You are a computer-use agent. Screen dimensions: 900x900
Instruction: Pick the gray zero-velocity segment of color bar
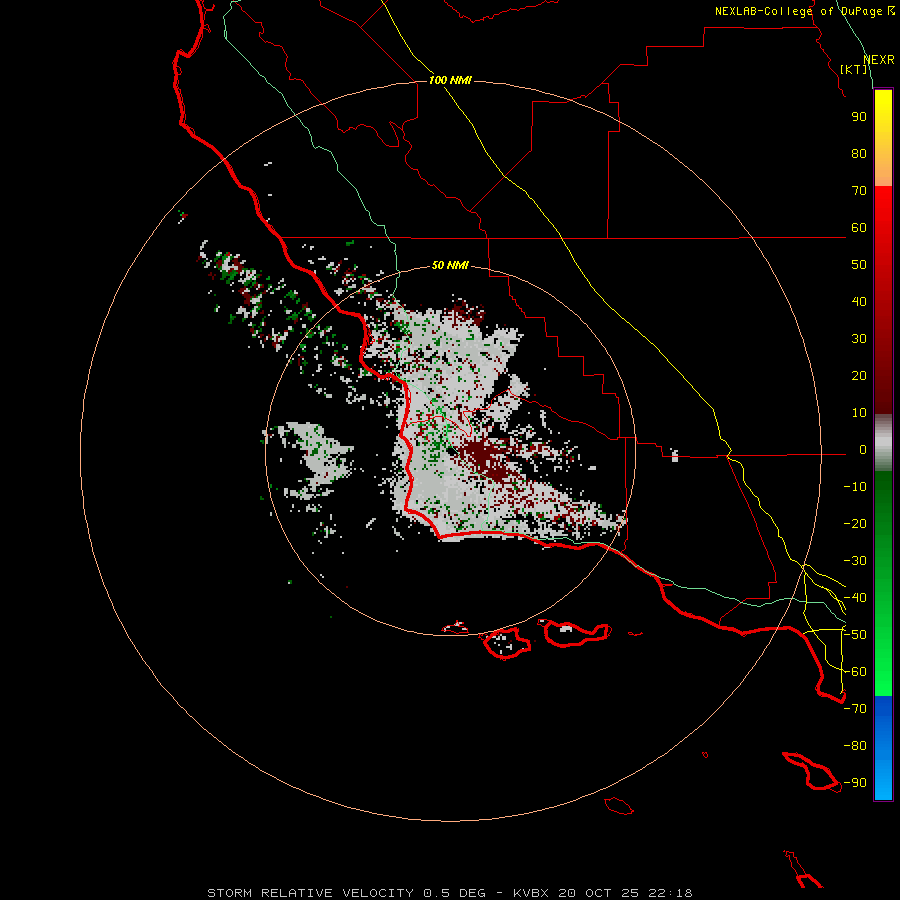click(883, 443)
